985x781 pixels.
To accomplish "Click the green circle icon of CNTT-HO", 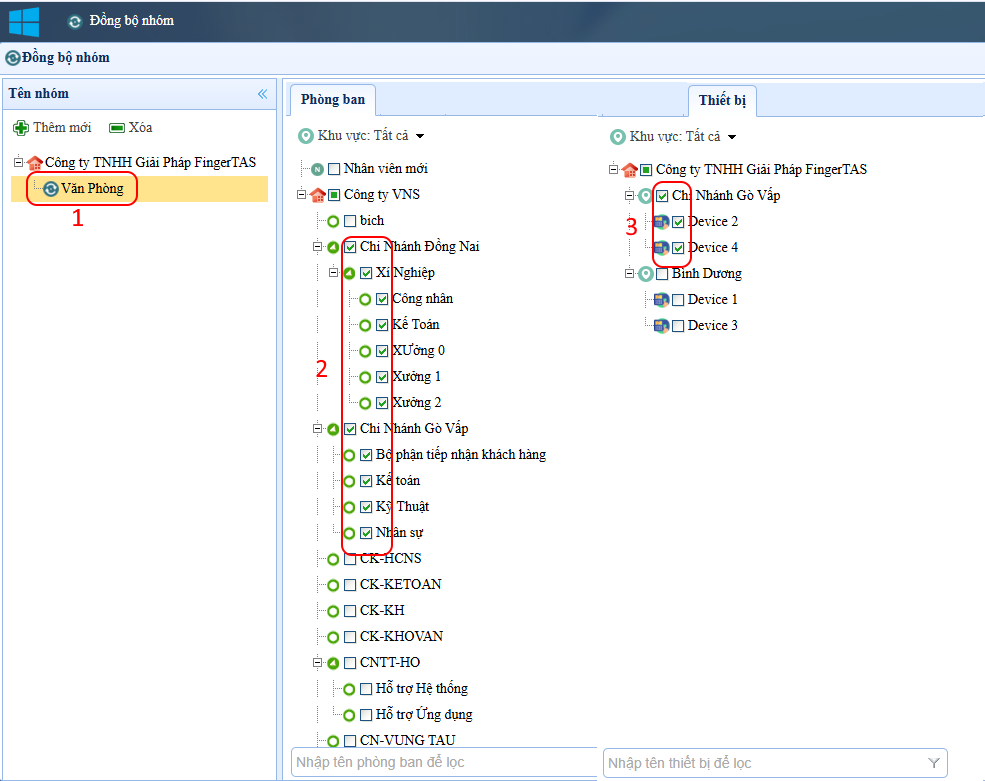I will click(x=333, y=664).
